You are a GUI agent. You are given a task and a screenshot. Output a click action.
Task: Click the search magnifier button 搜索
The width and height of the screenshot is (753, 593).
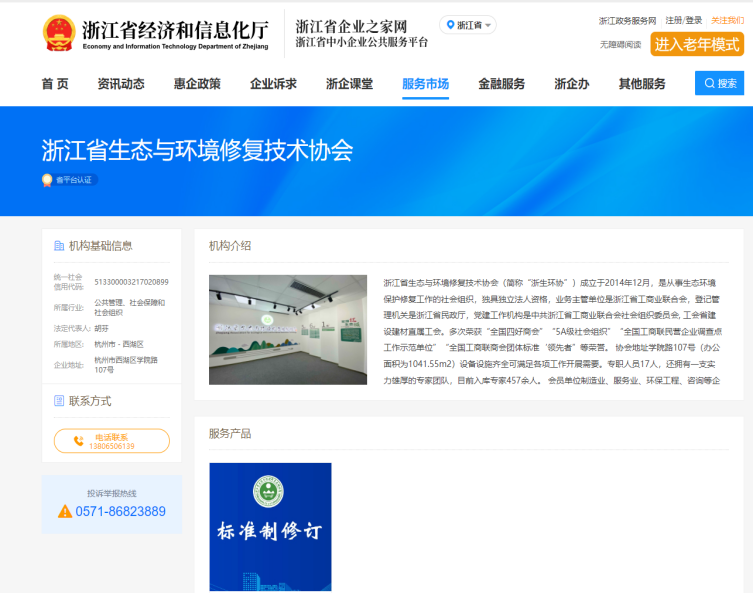click(719, 83)
